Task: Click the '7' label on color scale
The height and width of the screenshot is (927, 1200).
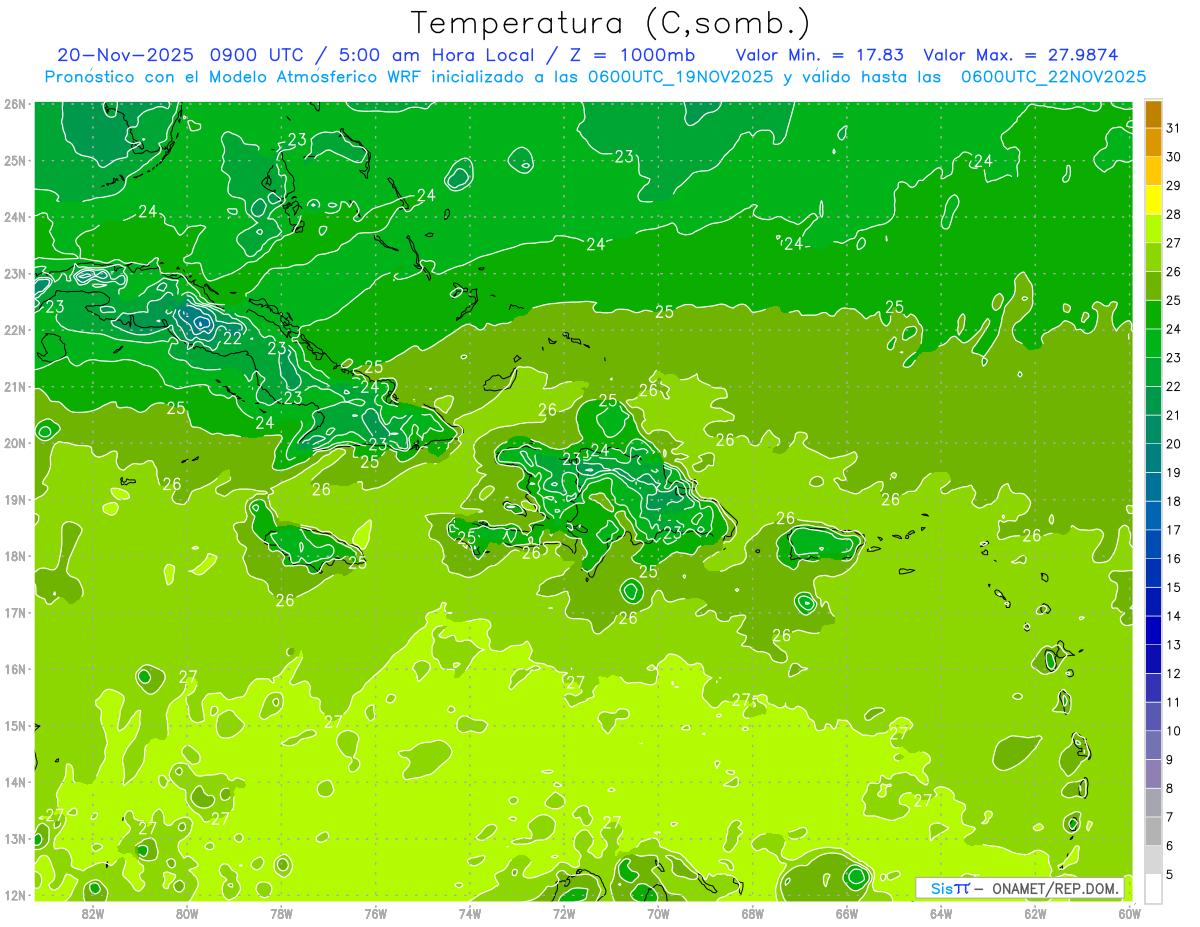Action: (1169, 818)
